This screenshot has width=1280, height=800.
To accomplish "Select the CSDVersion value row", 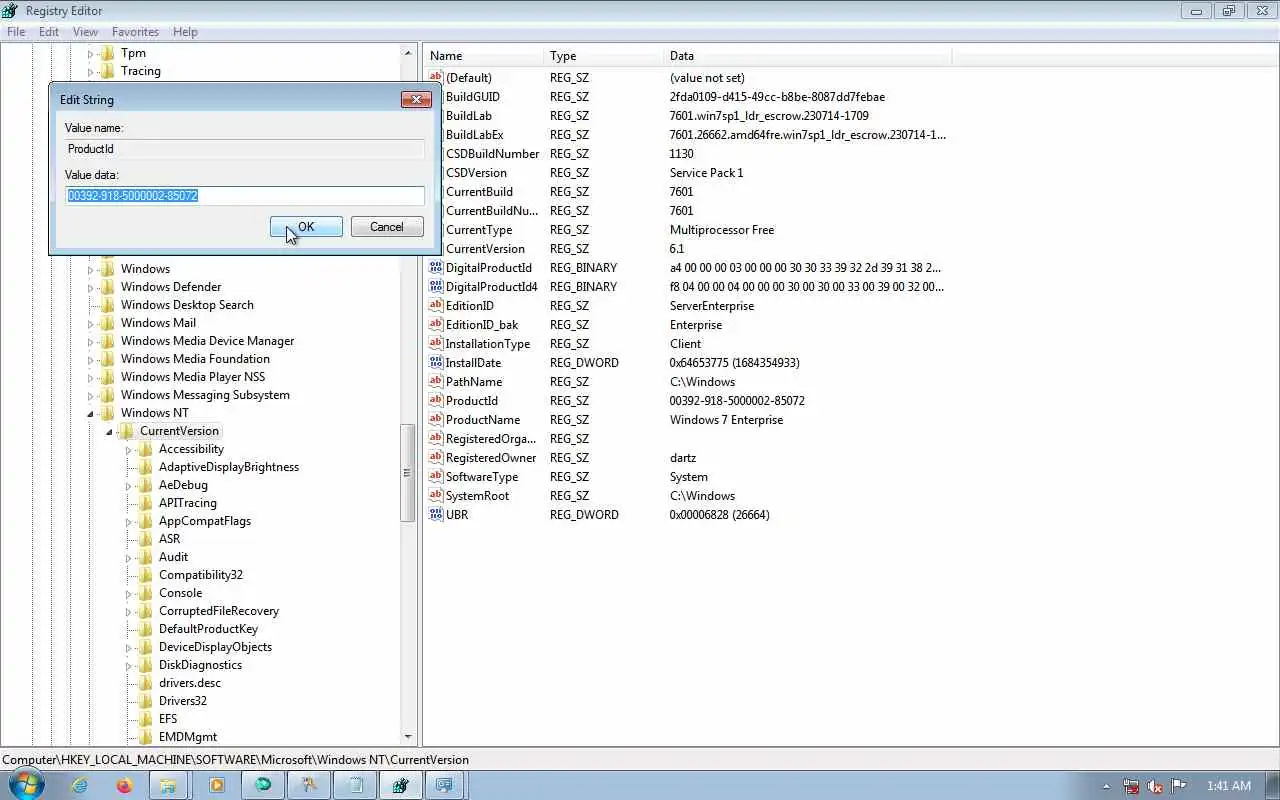I will [x=688, y=173].
